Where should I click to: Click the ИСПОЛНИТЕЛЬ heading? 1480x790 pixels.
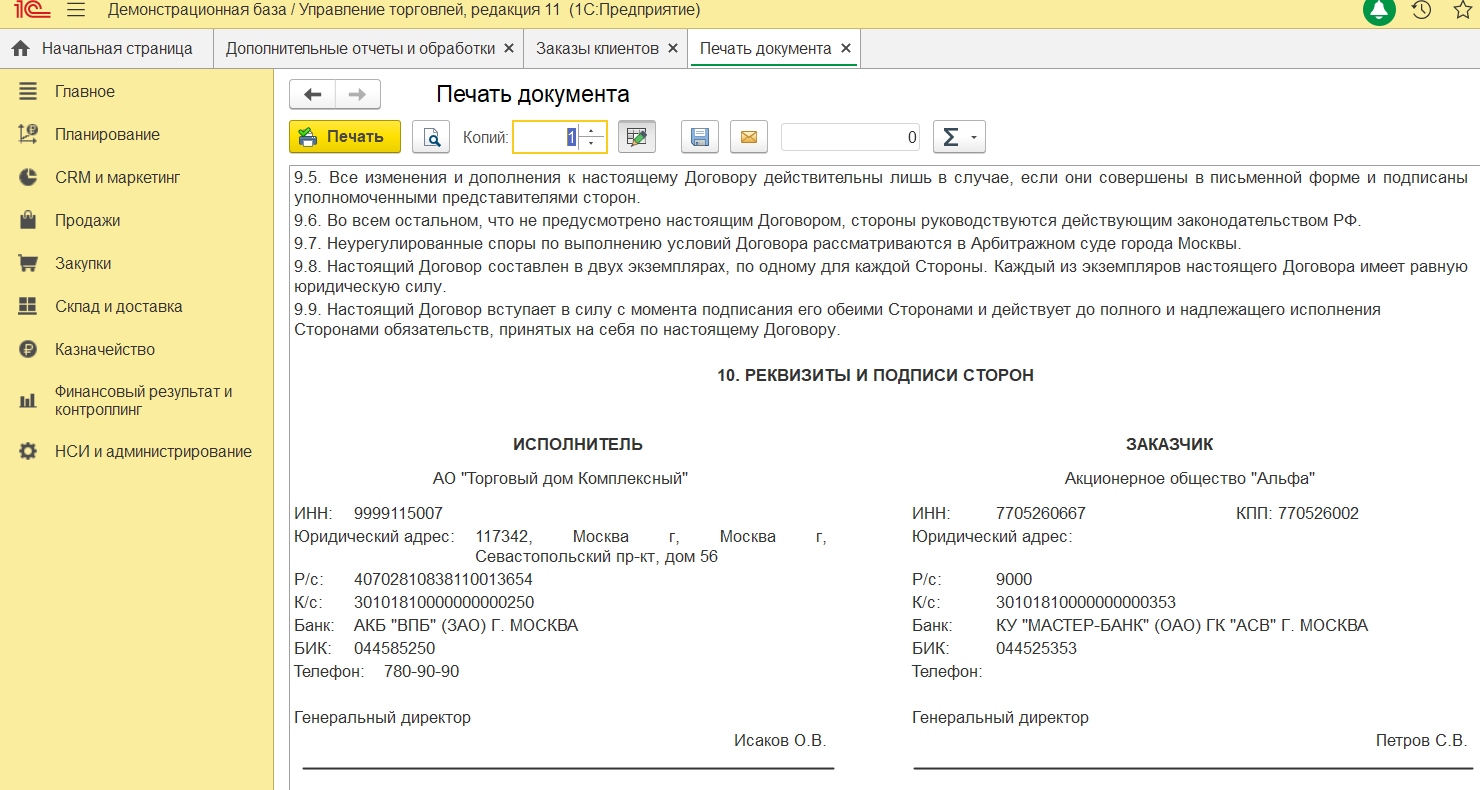(x=578, y=444)
